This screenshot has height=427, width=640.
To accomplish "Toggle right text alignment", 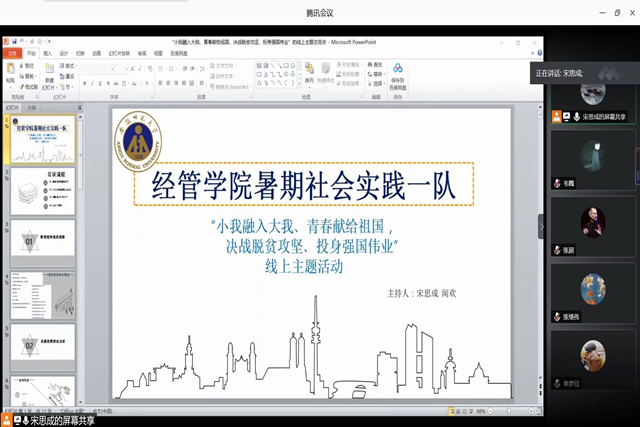I will tap(176, 83).
